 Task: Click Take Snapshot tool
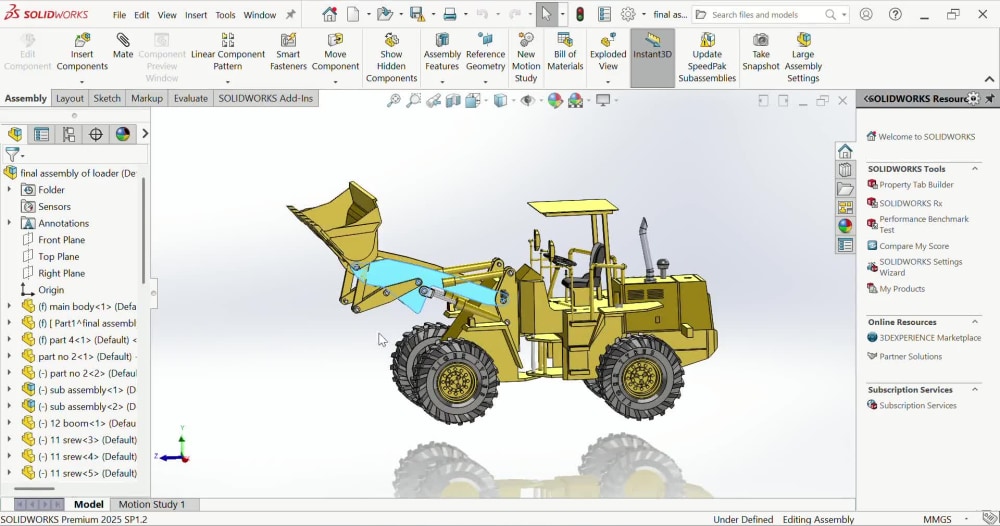point(761,52)
